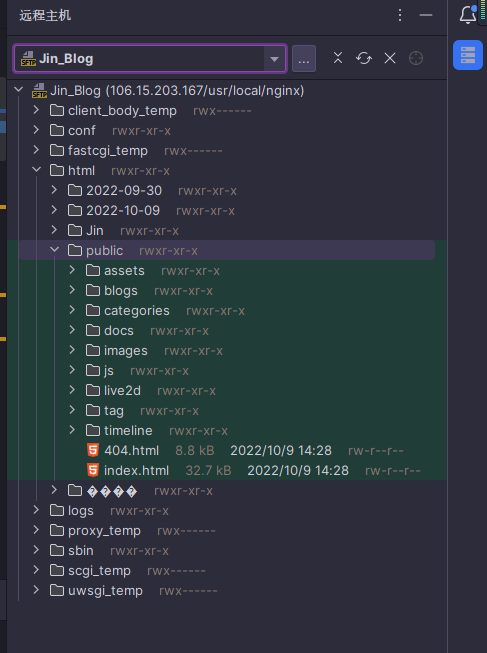Collapse the html folder chevron
Image resolution: width=487 pixels, height=653 pixels.
click(36, 170)
